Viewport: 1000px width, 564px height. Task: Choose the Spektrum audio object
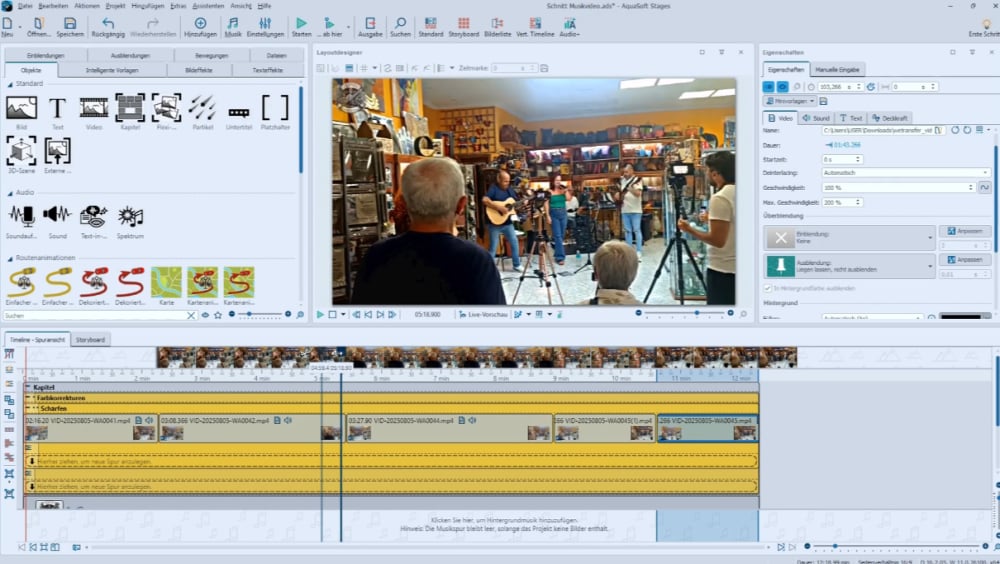130,216
